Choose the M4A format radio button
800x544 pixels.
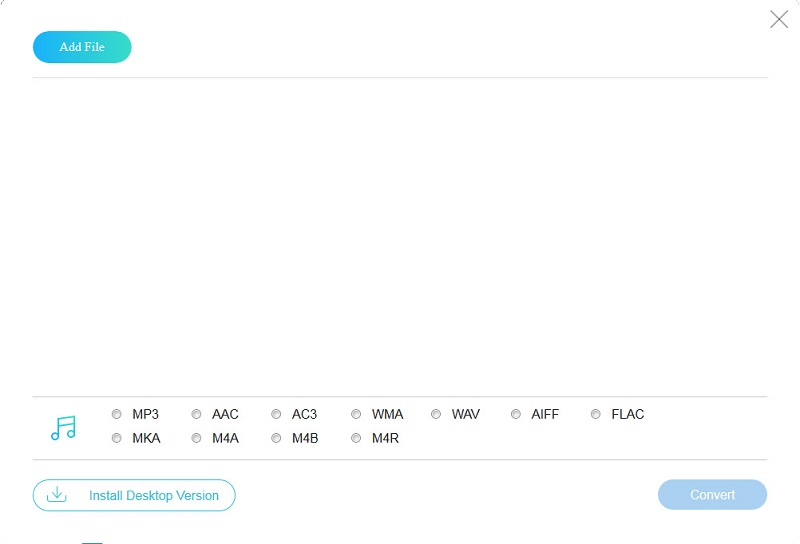tap(197, 438)
